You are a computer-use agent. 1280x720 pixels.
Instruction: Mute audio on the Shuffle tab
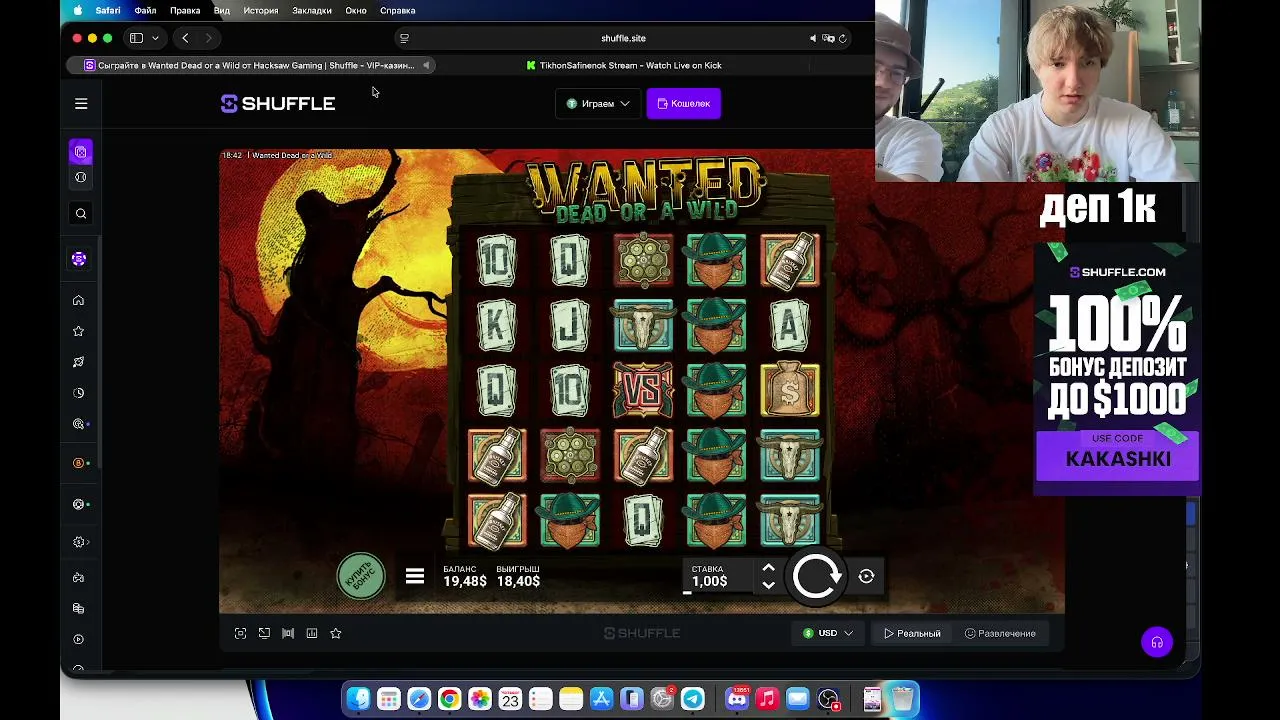(426, 65)
